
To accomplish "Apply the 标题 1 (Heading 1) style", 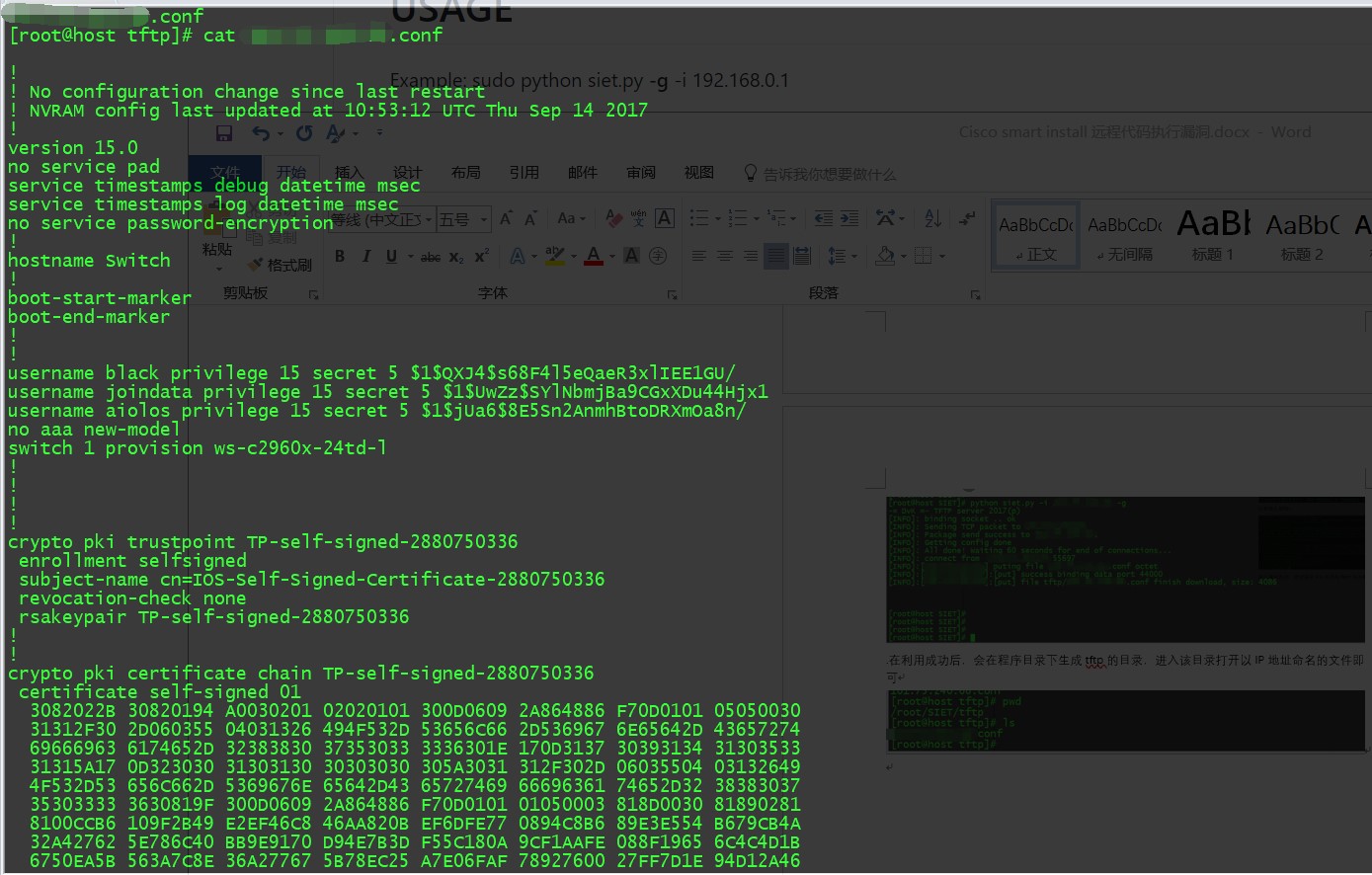I will click(1213, 235).
